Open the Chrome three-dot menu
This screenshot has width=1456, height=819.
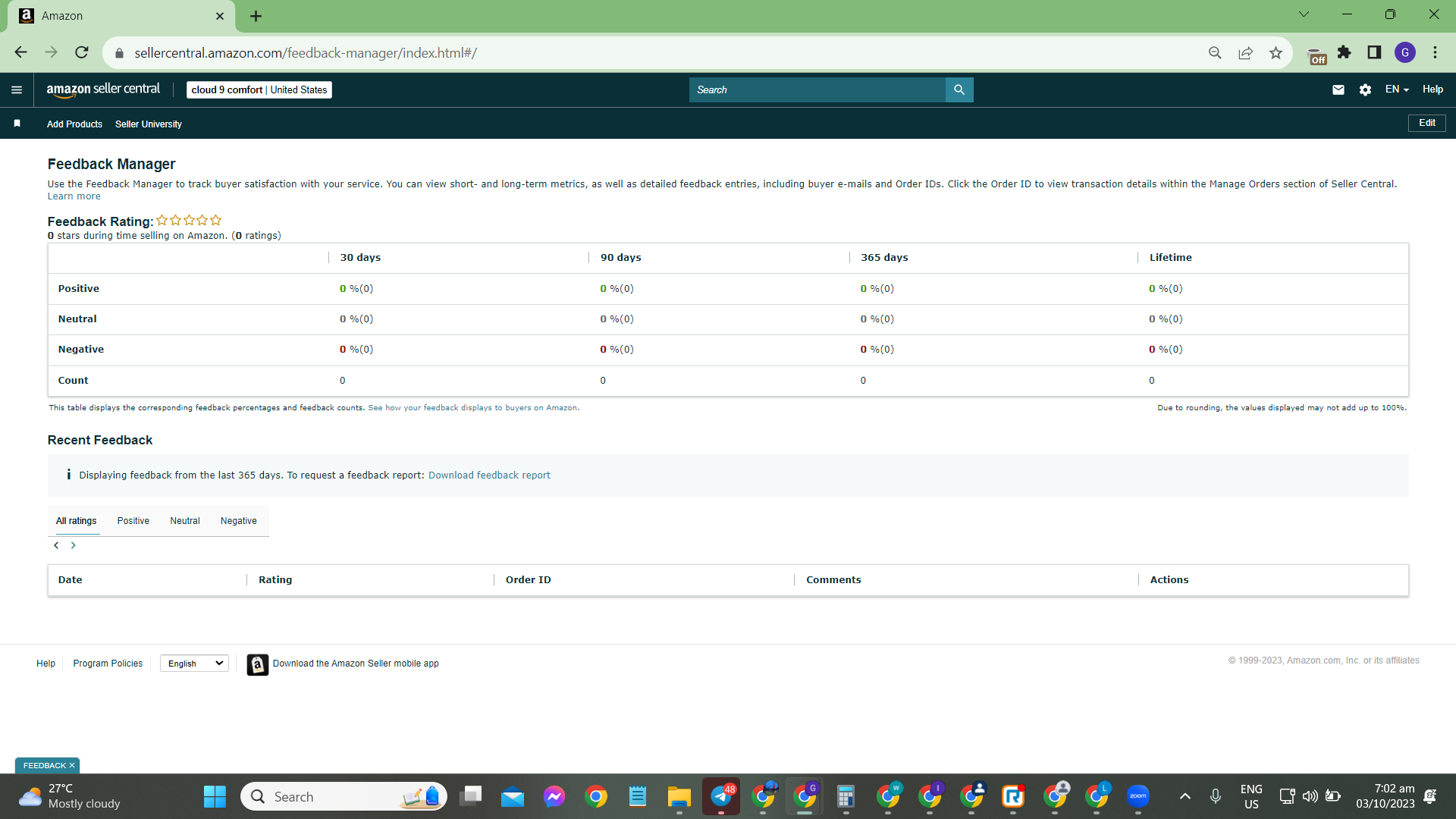[1436, 52]
